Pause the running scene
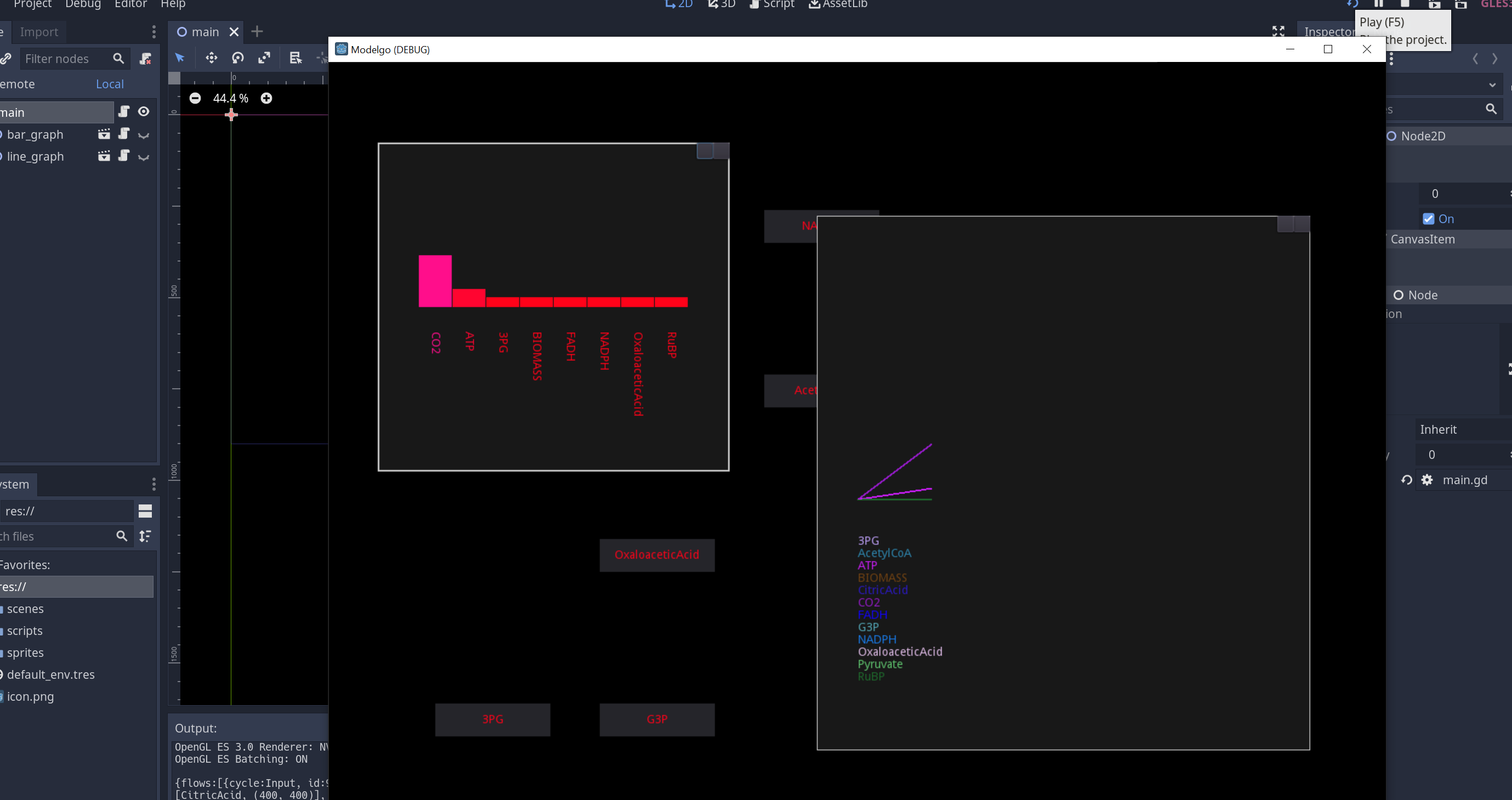 coord(1378,5)
